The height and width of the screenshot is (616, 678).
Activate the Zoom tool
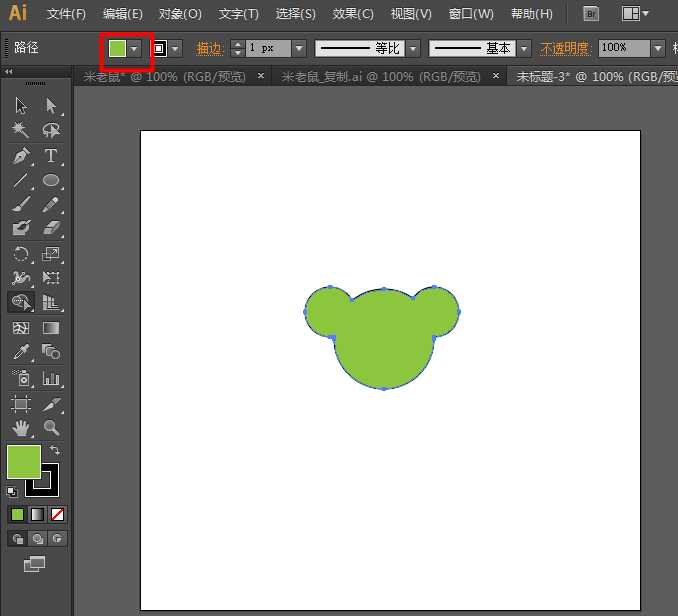point(51,428)
